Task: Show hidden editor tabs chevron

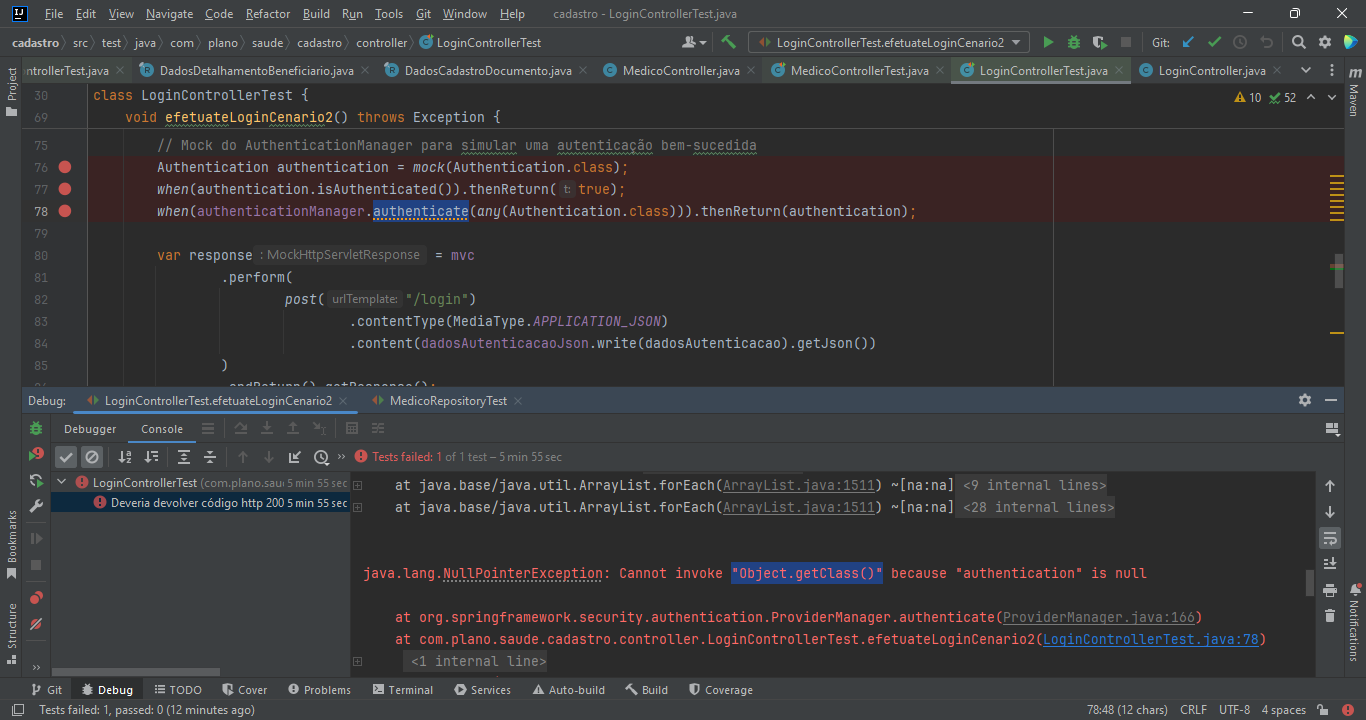Action: (x=1306, y=70)
